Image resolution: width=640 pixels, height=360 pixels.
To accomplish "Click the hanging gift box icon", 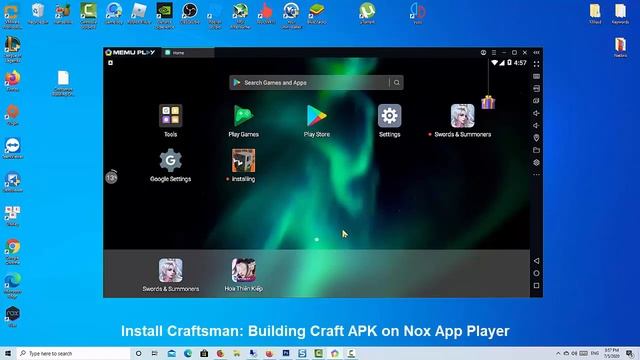I will [488, 102].
